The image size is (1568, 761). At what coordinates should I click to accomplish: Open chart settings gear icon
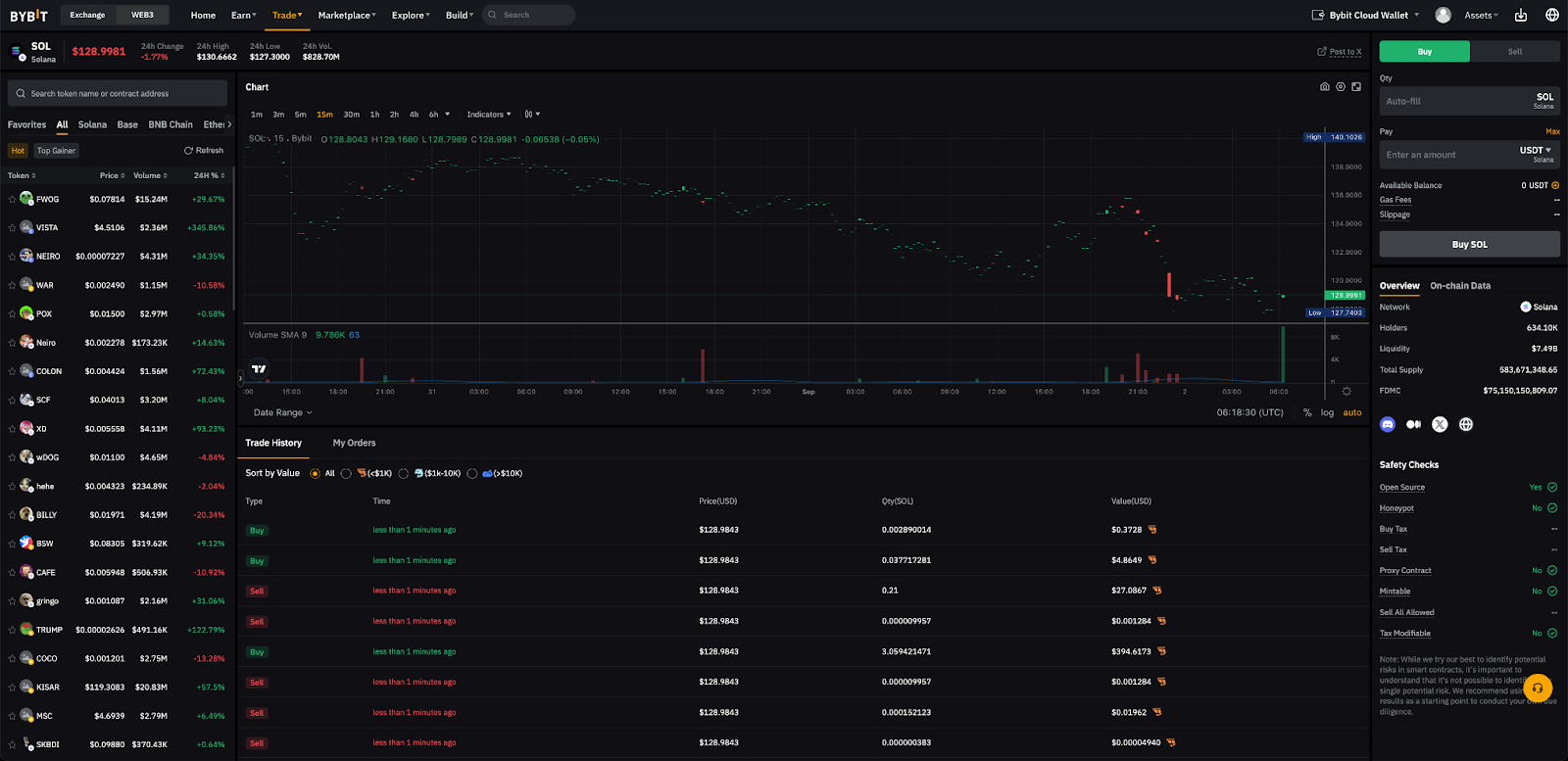point(1341,87)
